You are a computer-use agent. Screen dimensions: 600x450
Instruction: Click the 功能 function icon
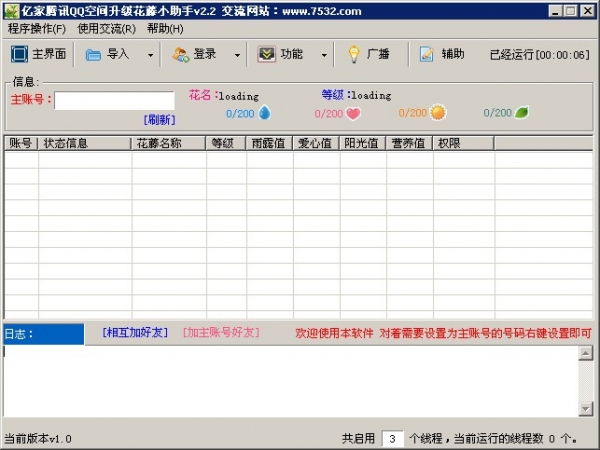266,54
